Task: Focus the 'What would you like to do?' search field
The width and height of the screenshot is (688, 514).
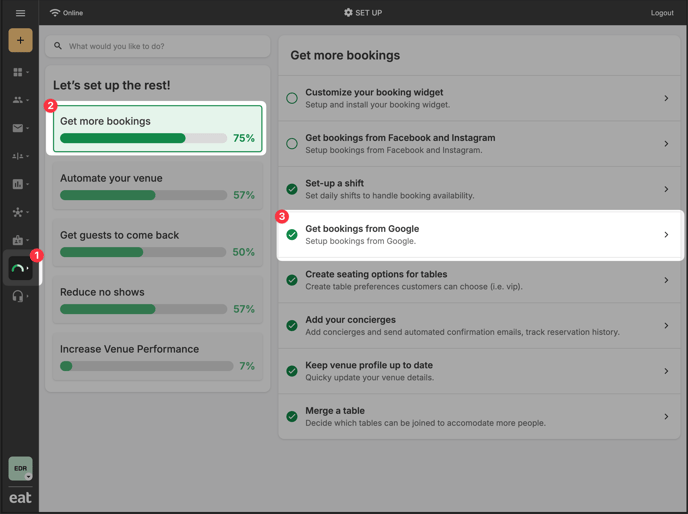Action: coord(158,46)
